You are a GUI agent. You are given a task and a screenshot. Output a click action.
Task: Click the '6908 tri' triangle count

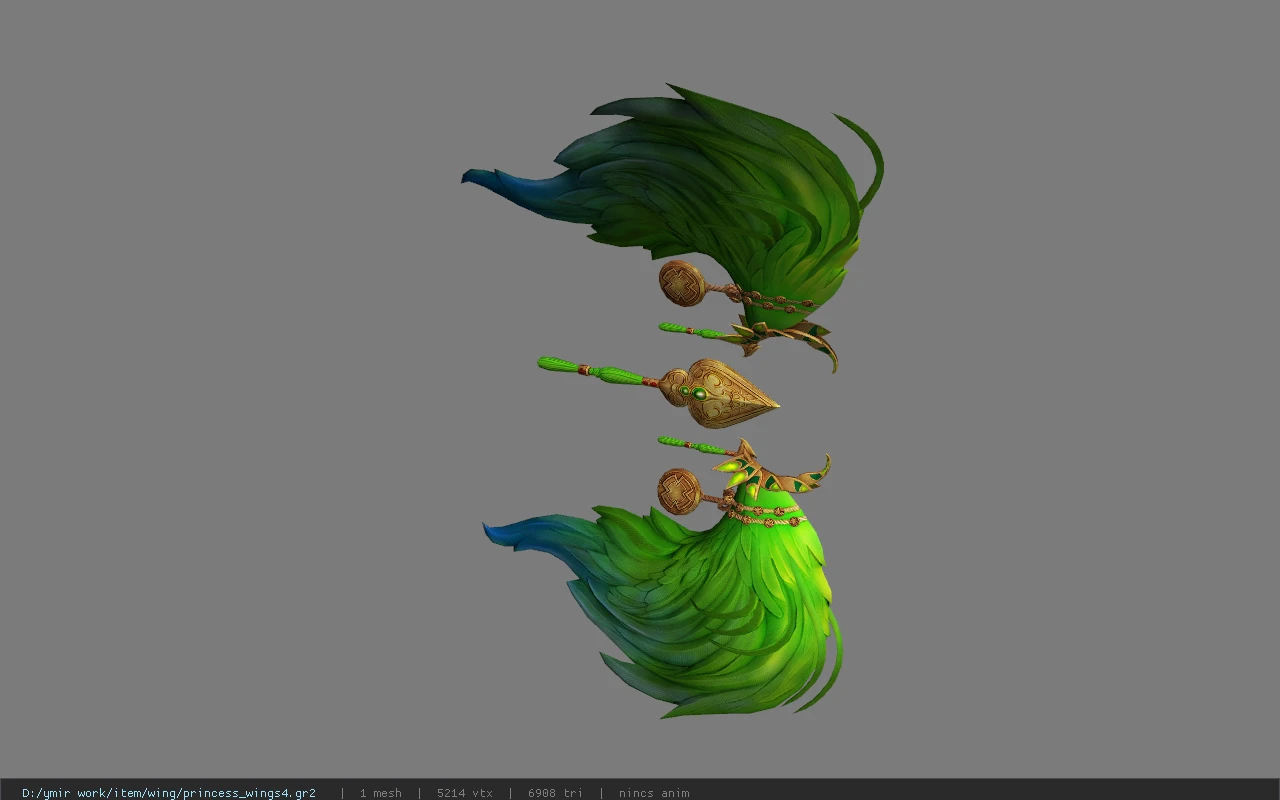click(x=555, y=793)
